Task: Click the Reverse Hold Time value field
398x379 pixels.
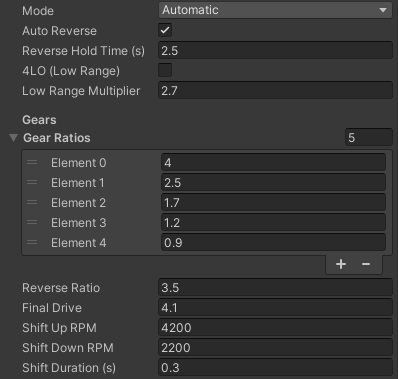Action: (275, 51)
